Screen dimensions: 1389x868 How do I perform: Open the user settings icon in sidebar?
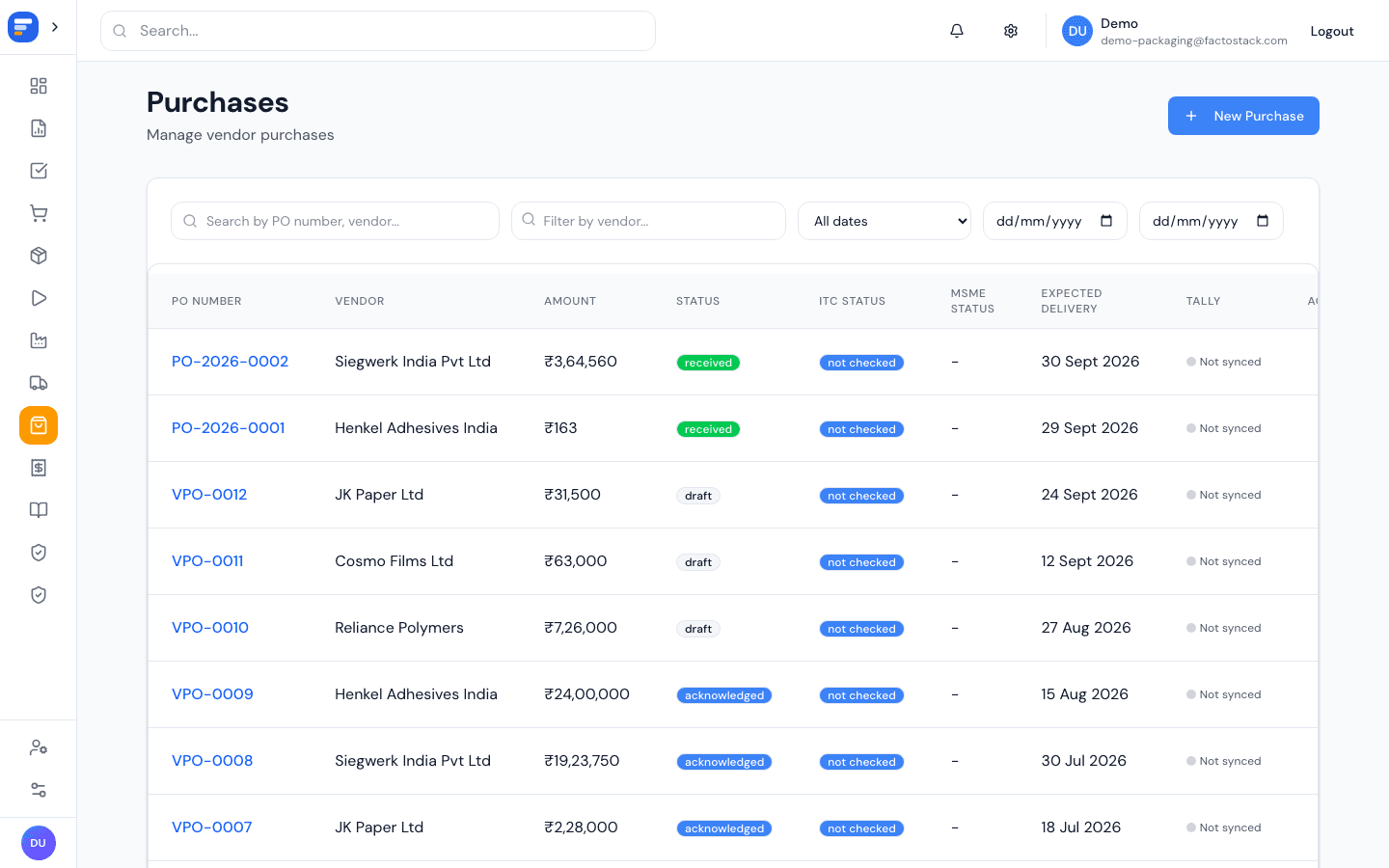point(39,747)
